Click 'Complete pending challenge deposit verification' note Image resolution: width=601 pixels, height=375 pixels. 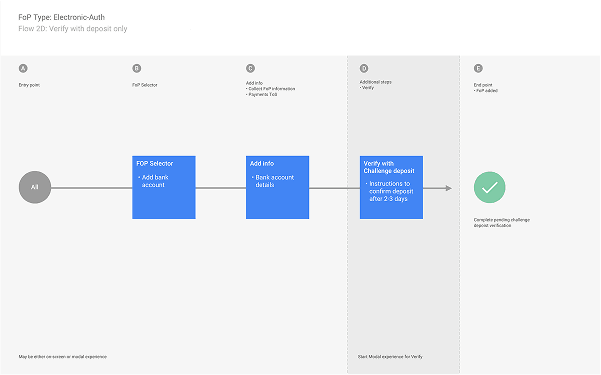coord(502,223)
